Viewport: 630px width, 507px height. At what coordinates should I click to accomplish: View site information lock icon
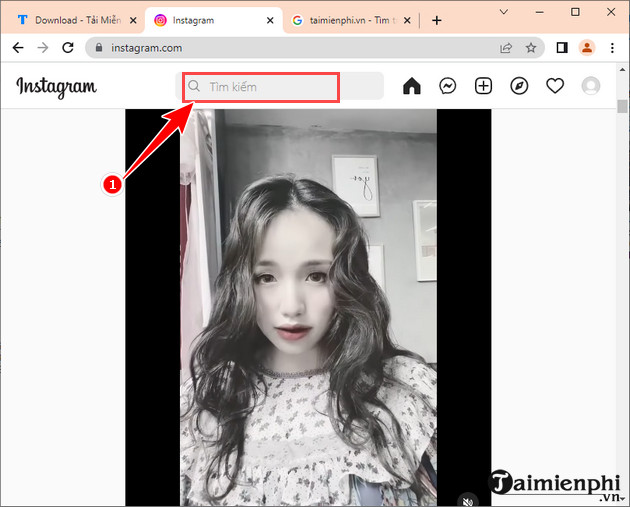point(99,47)
